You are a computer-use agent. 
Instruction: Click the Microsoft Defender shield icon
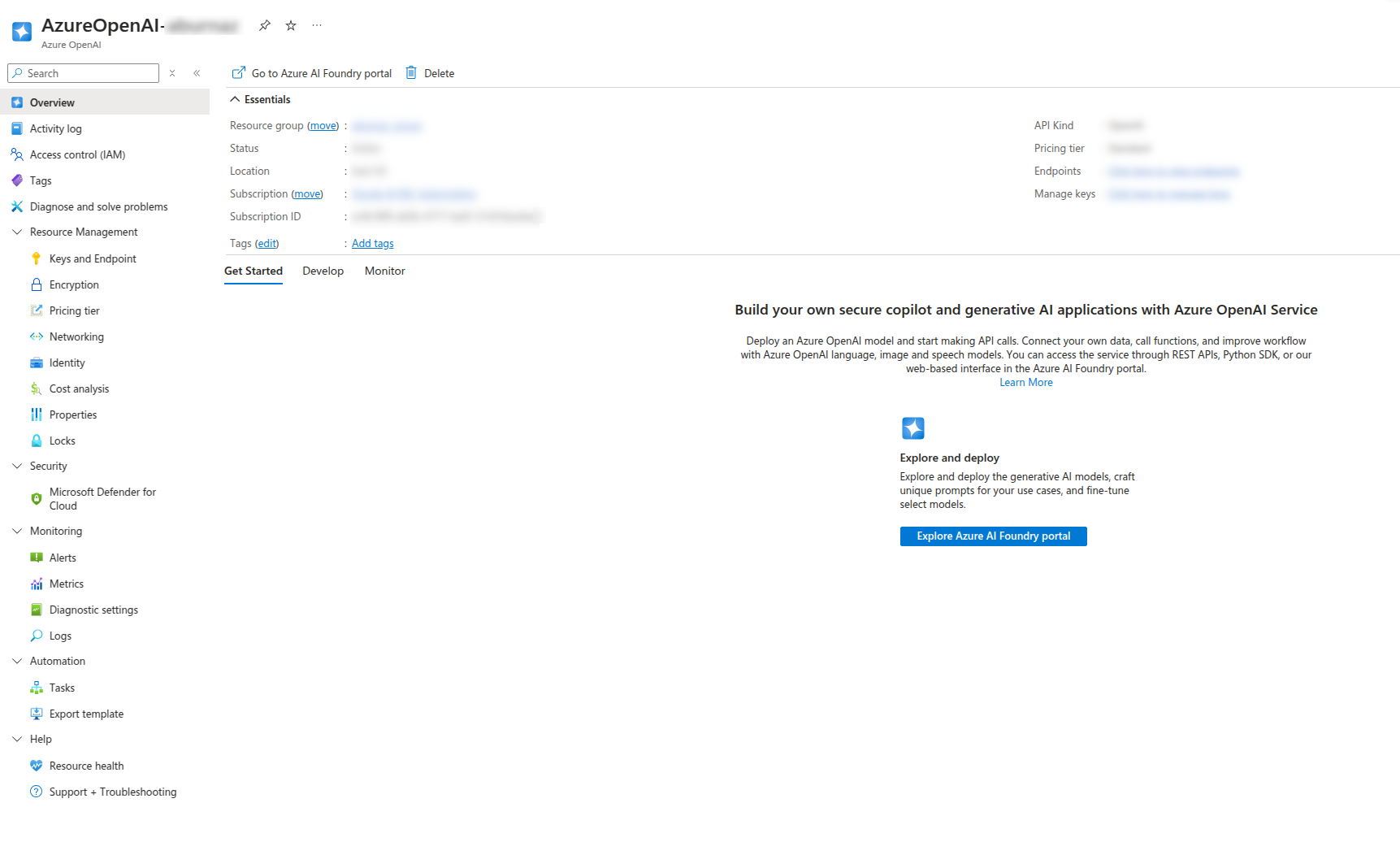coord(37,499)
